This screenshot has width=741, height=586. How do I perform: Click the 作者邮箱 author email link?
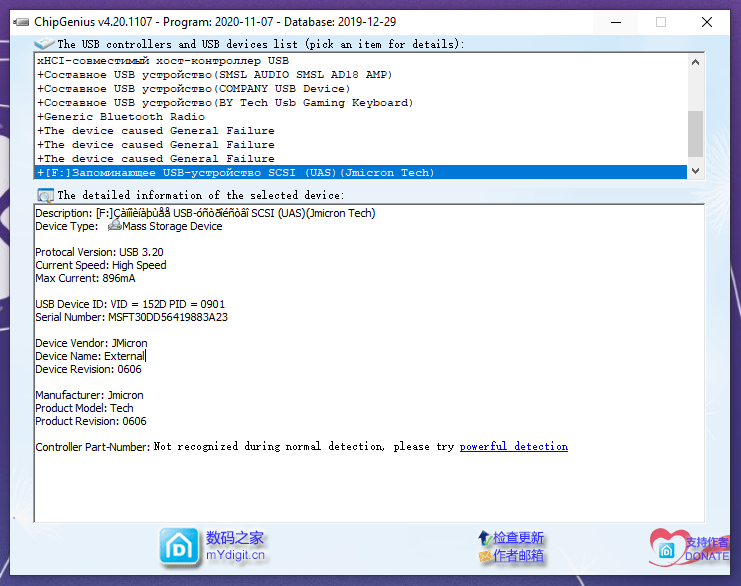[518, 556]
